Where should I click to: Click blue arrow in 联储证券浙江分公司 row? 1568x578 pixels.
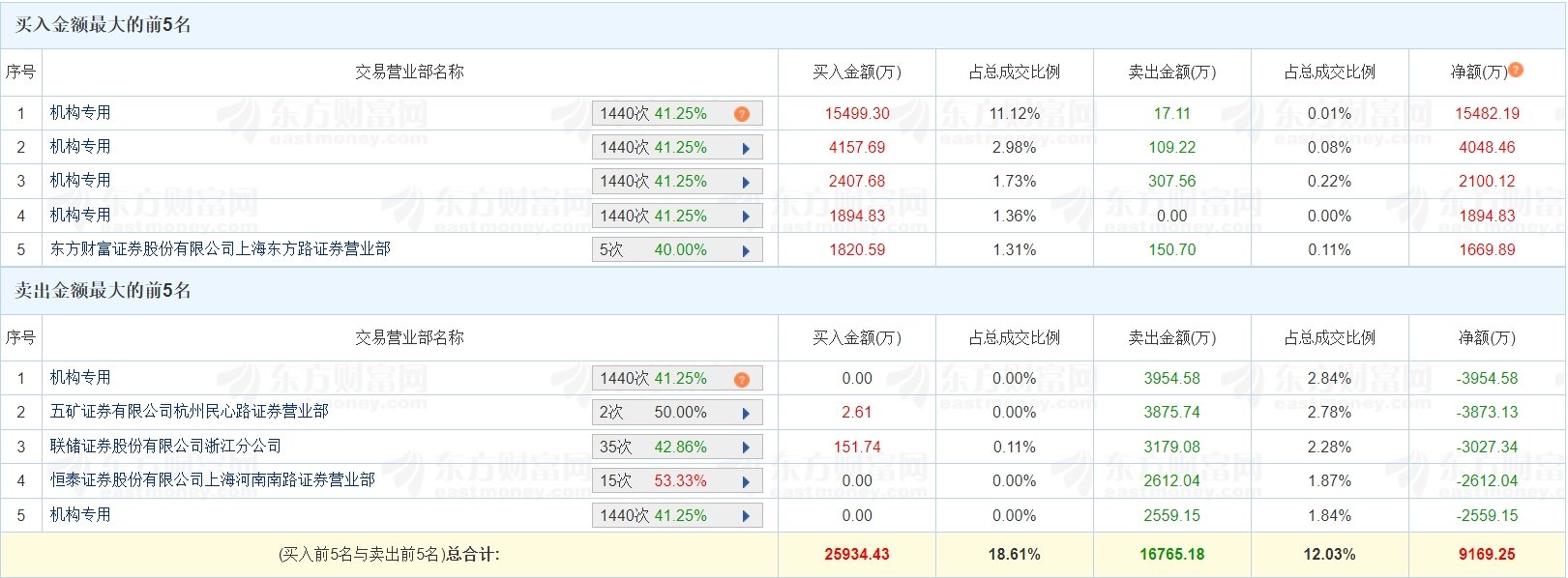(x=746, y=448)
